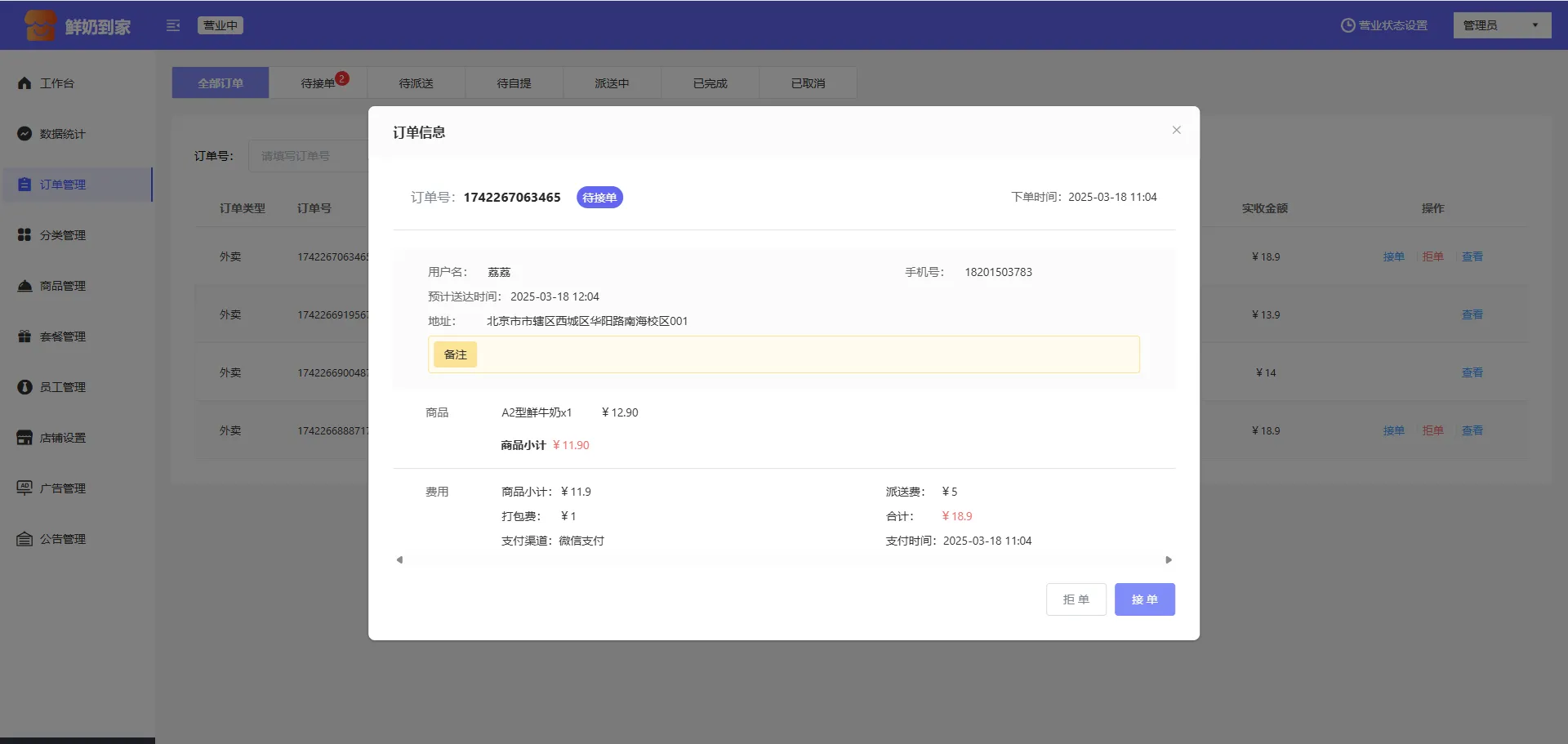Click the 员工管理 info icon

point(24,387)
